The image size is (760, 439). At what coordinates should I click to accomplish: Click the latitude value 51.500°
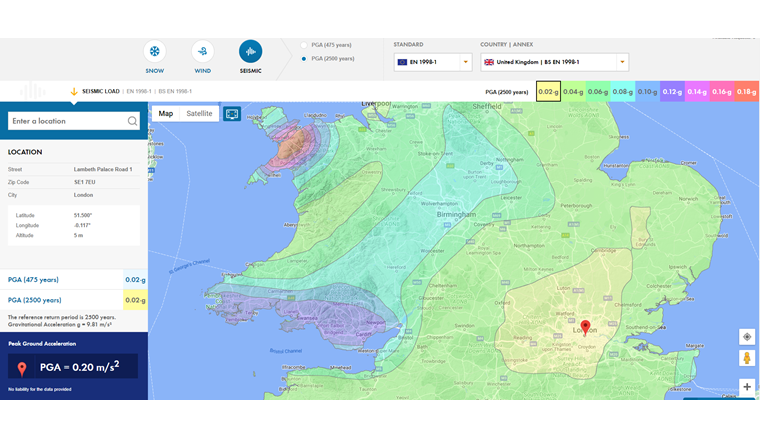(83, 215)
